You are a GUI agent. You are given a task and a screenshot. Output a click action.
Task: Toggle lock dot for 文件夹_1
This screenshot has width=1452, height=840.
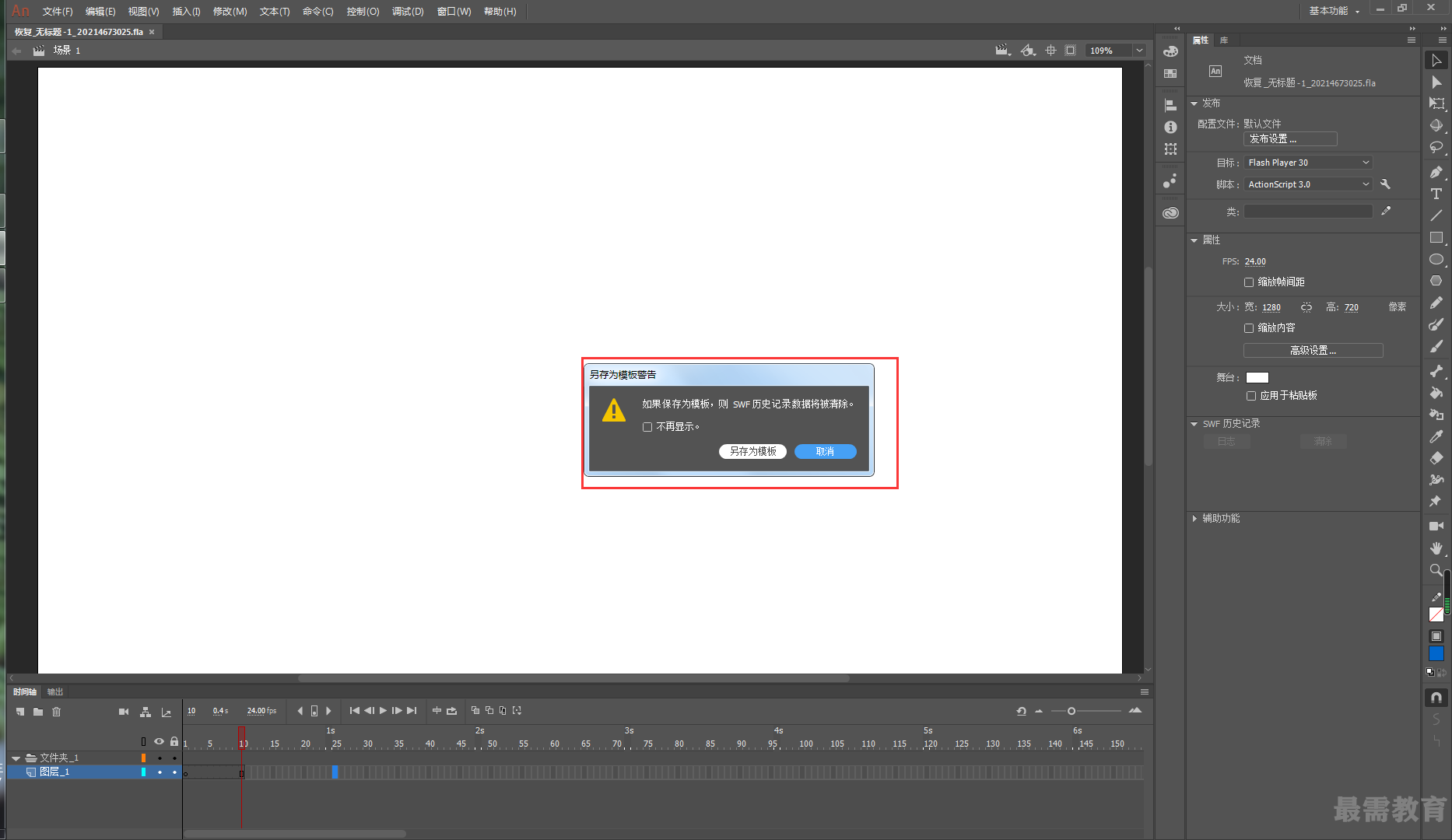tap(174, 758)
